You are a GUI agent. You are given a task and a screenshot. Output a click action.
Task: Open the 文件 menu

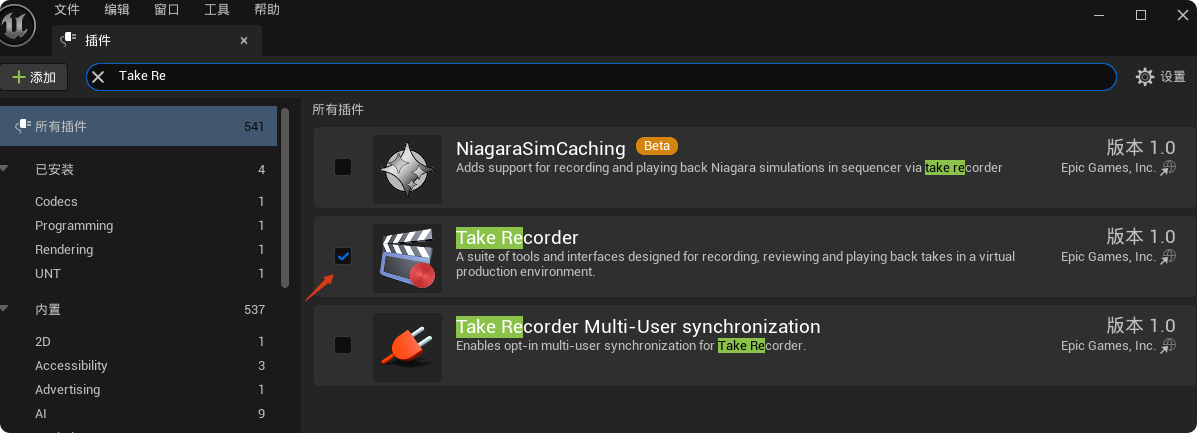[x=67, y=10]
